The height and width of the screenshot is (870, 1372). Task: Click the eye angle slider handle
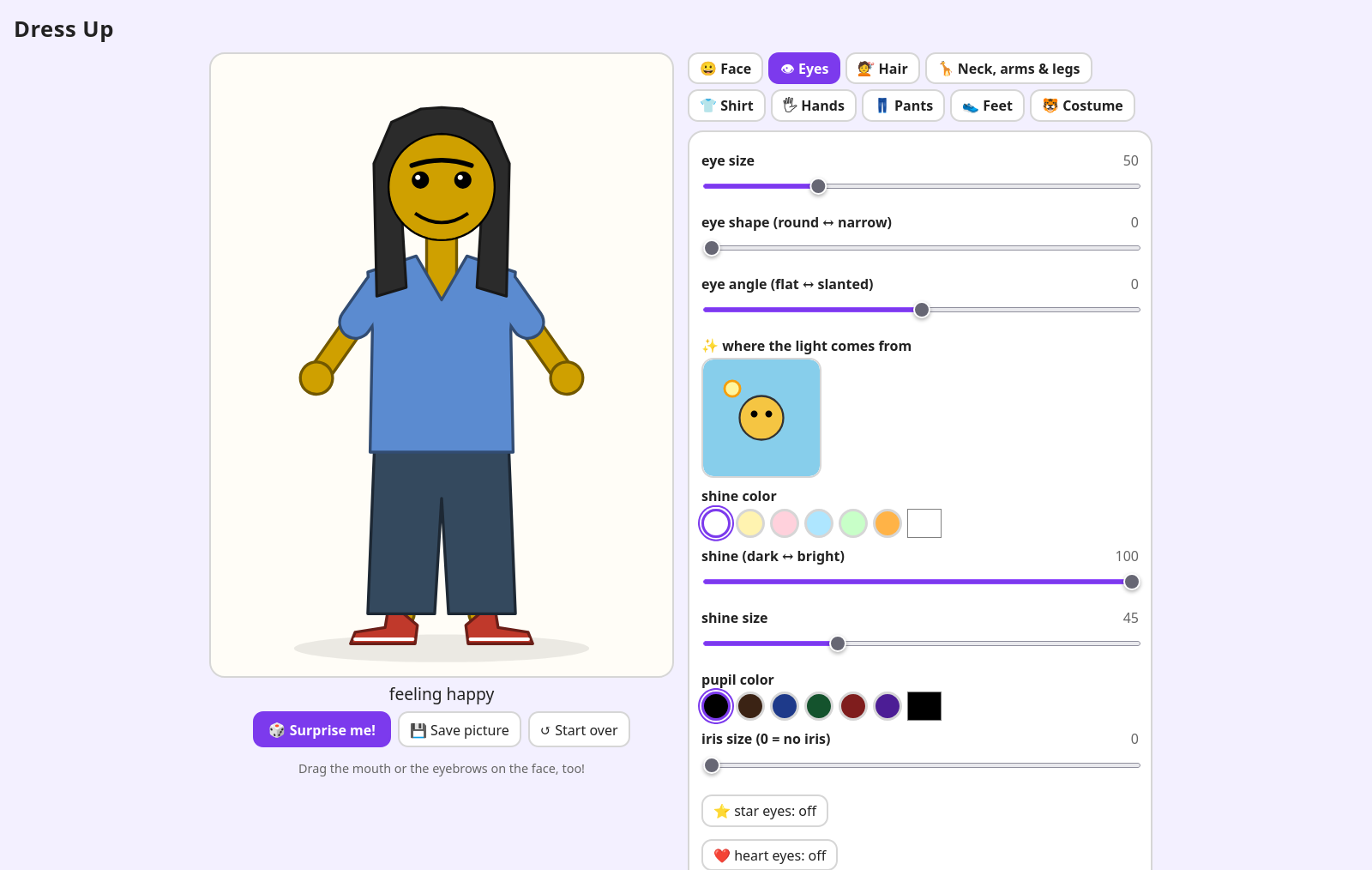[x=922, y=310]
